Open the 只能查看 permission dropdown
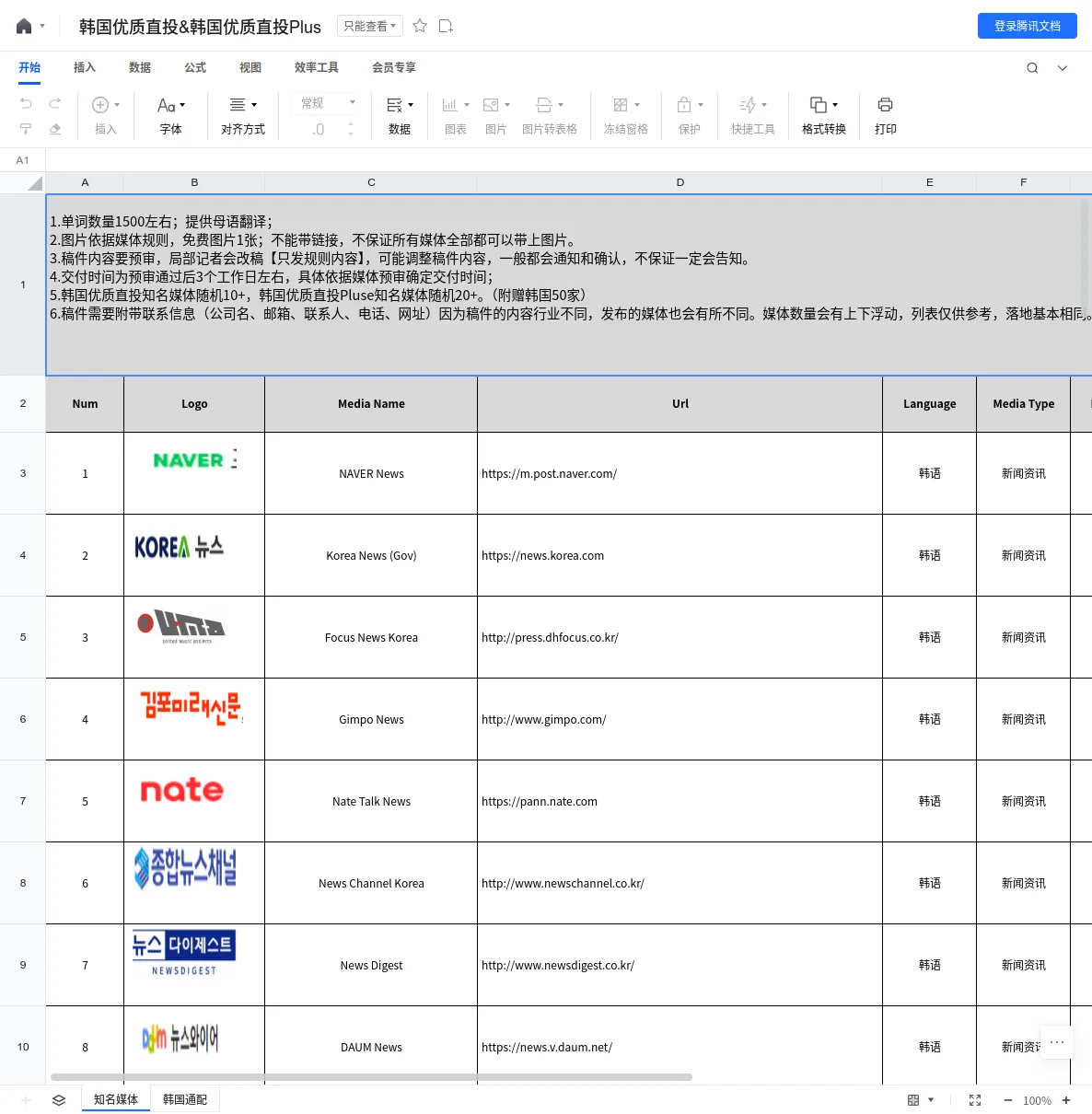This screenshot has height=1114, width=1092. tap(370, 26)
